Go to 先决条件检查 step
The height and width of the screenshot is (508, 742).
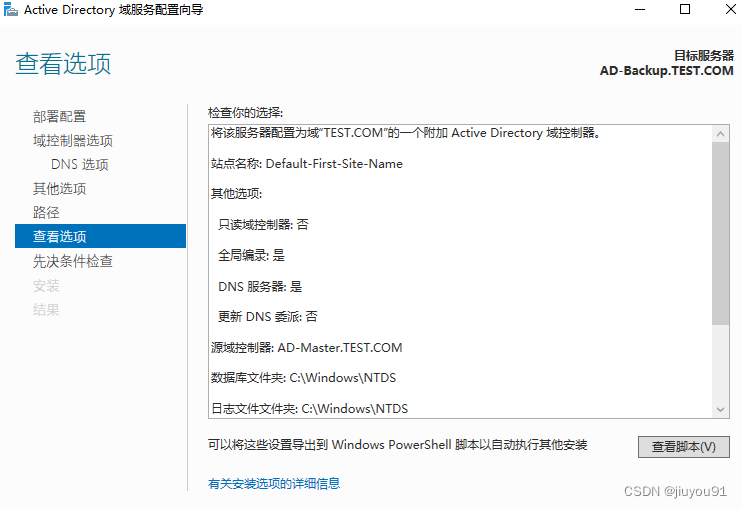[72, 261]
